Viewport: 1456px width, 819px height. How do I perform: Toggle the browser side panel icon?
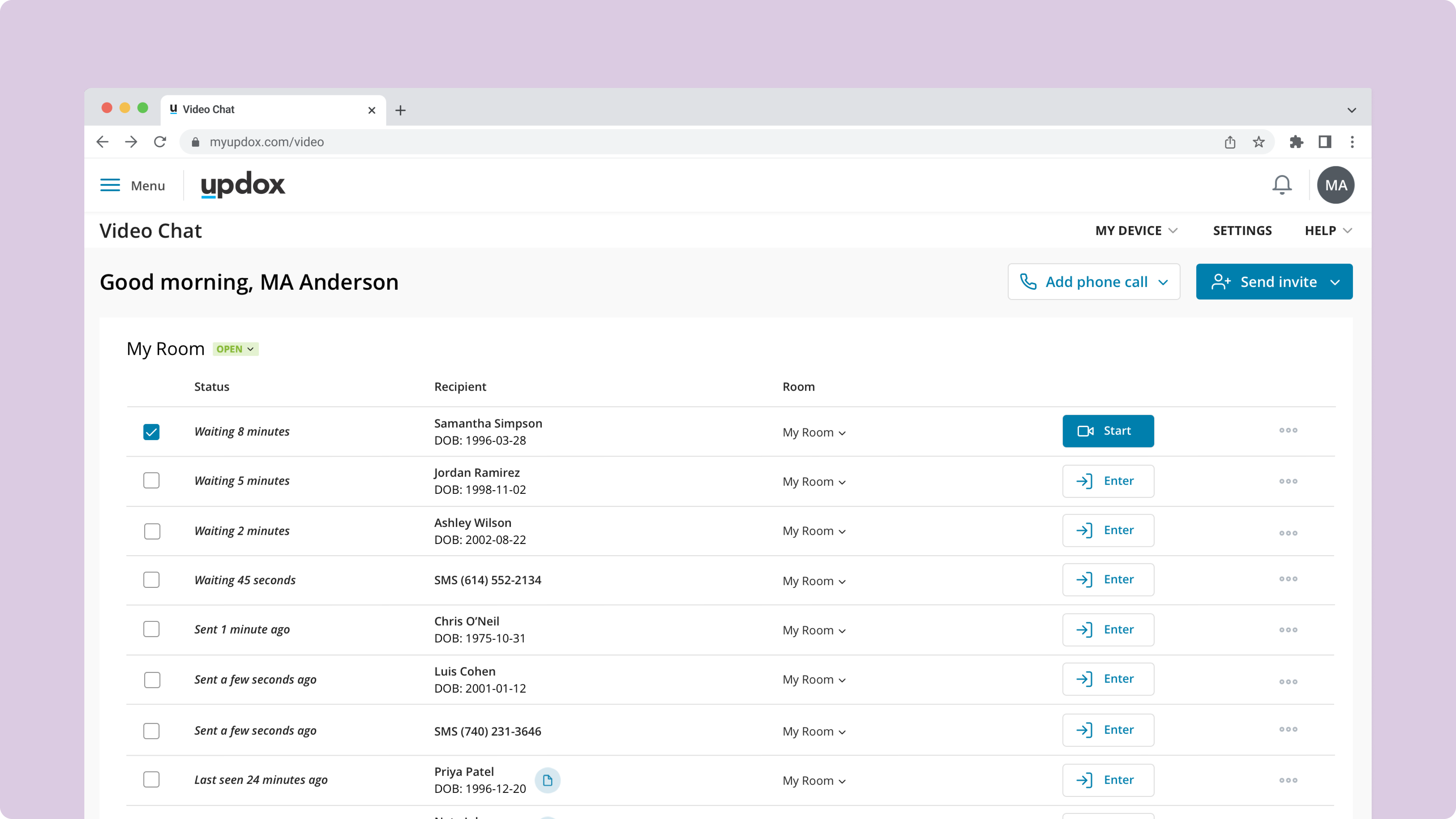tap(1324, 142)
